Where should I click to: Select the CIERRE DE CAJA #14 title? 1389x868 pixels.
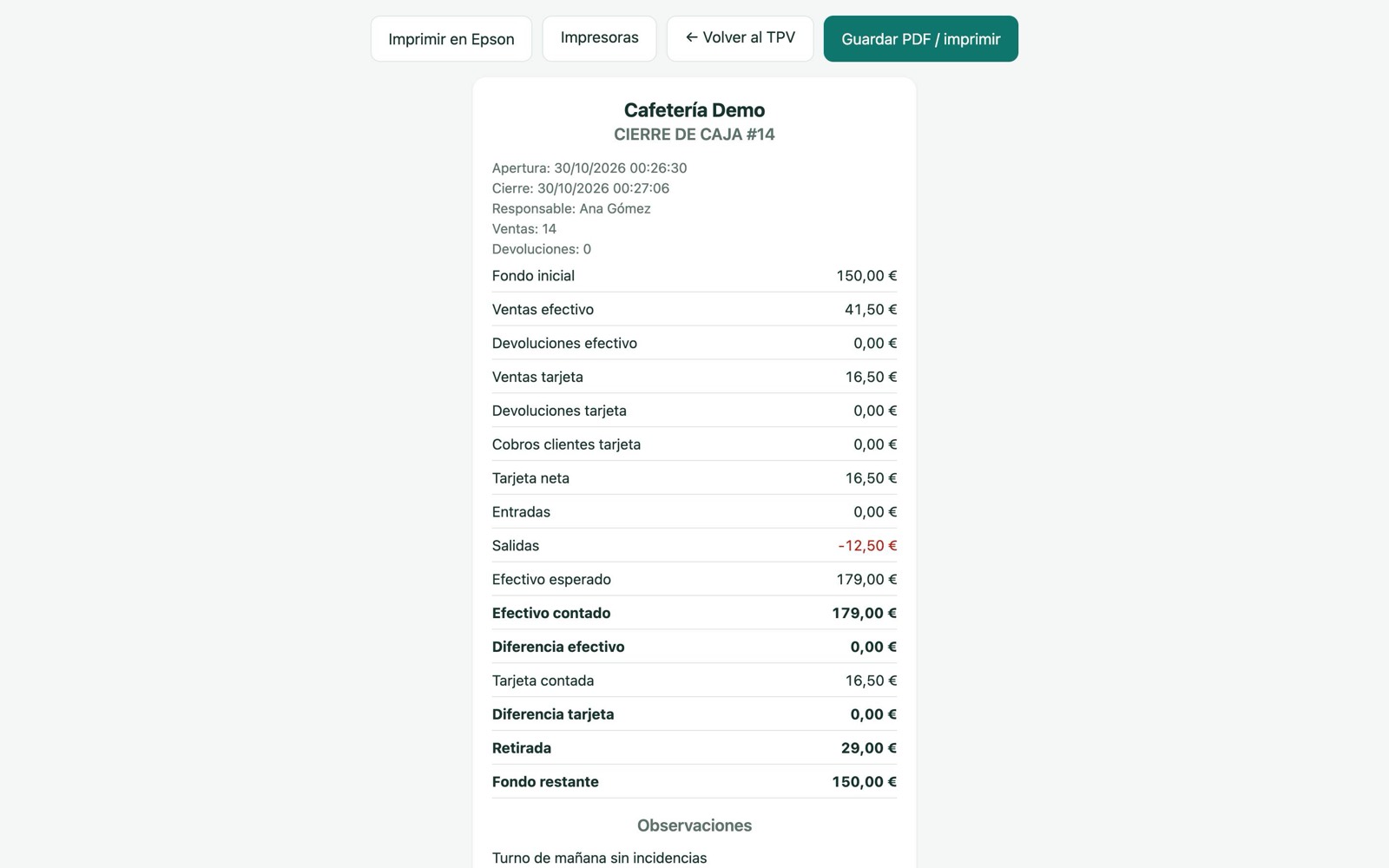pos(694,135)
